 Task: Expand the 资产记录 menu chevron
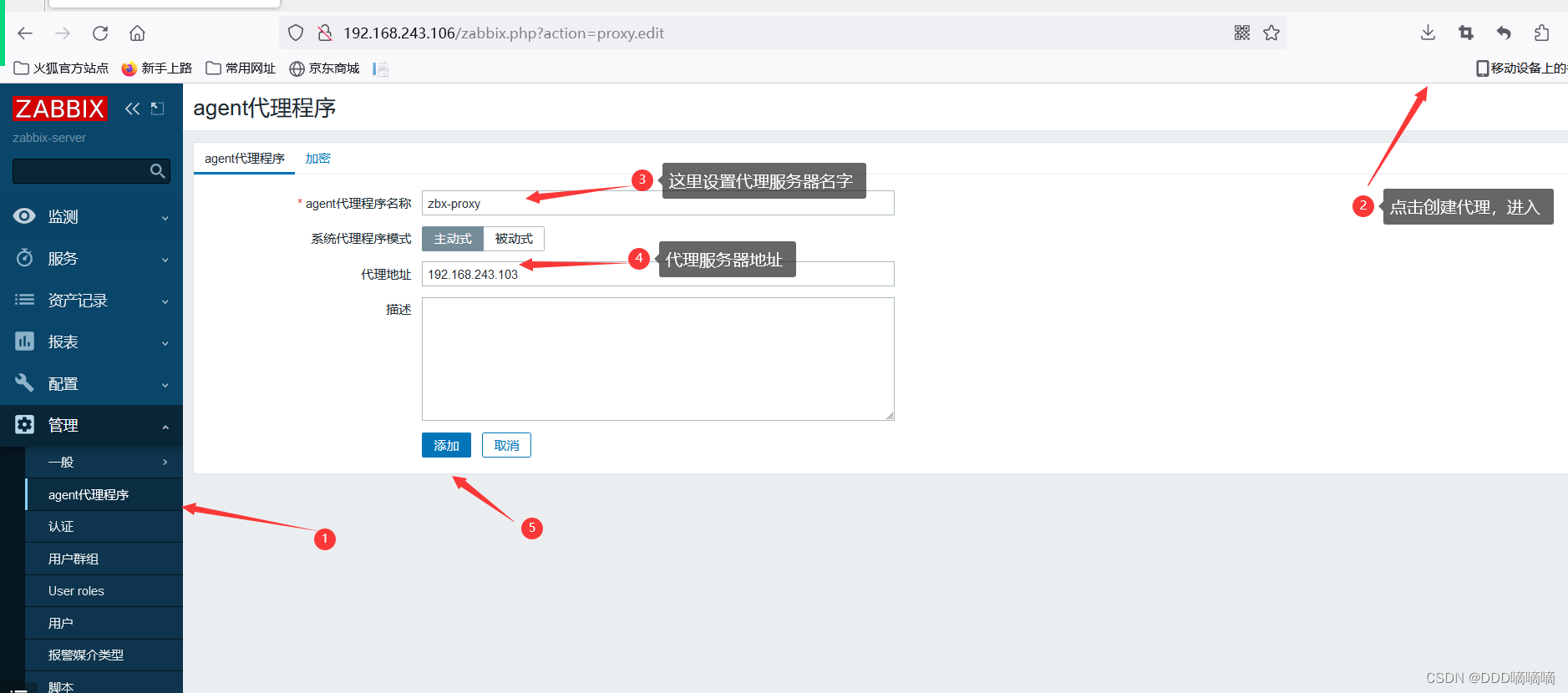pyautogui.click(x=165, y=301)
